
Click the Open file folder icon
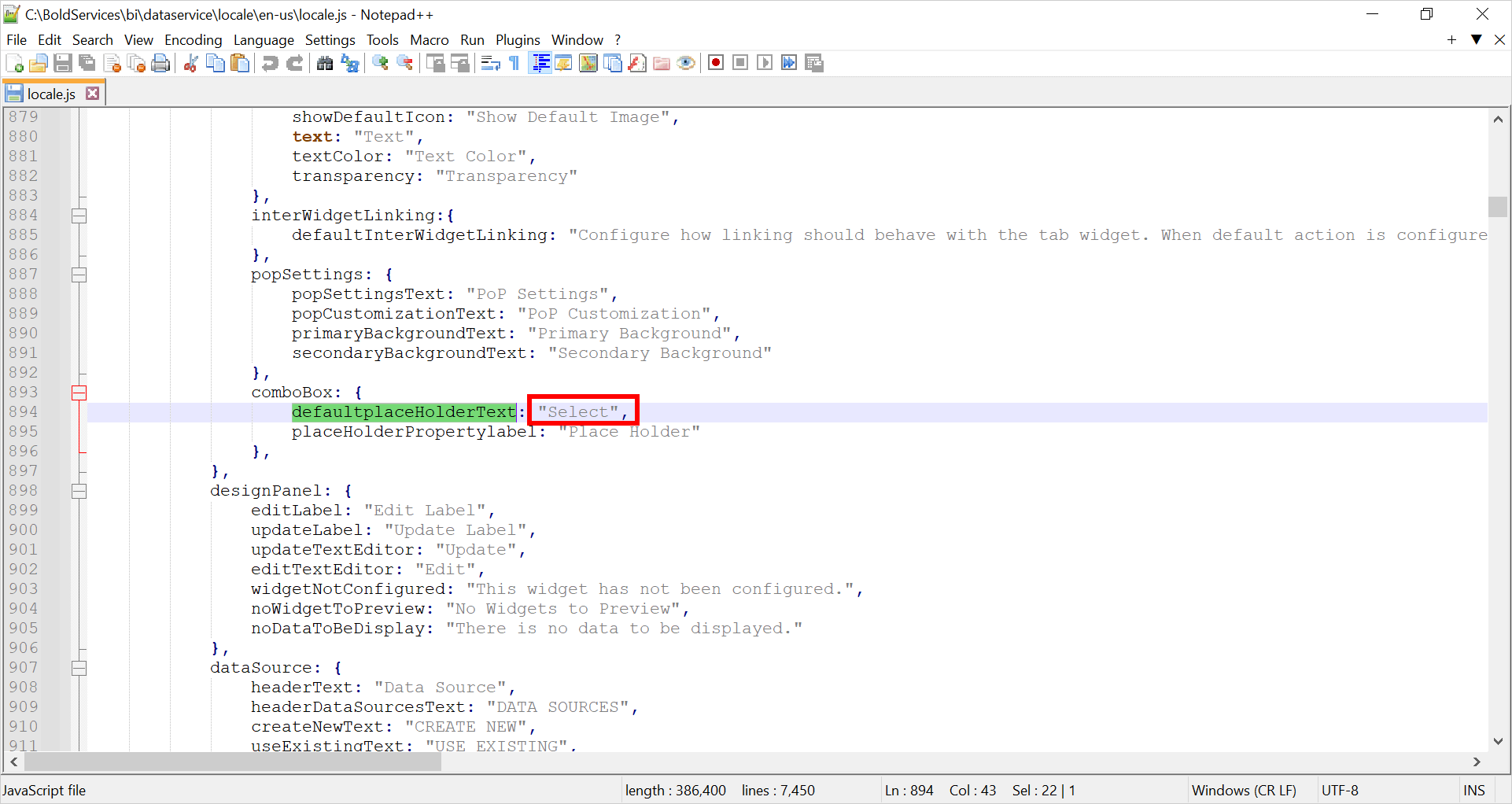pyautogui.click(x=38, y=64)
